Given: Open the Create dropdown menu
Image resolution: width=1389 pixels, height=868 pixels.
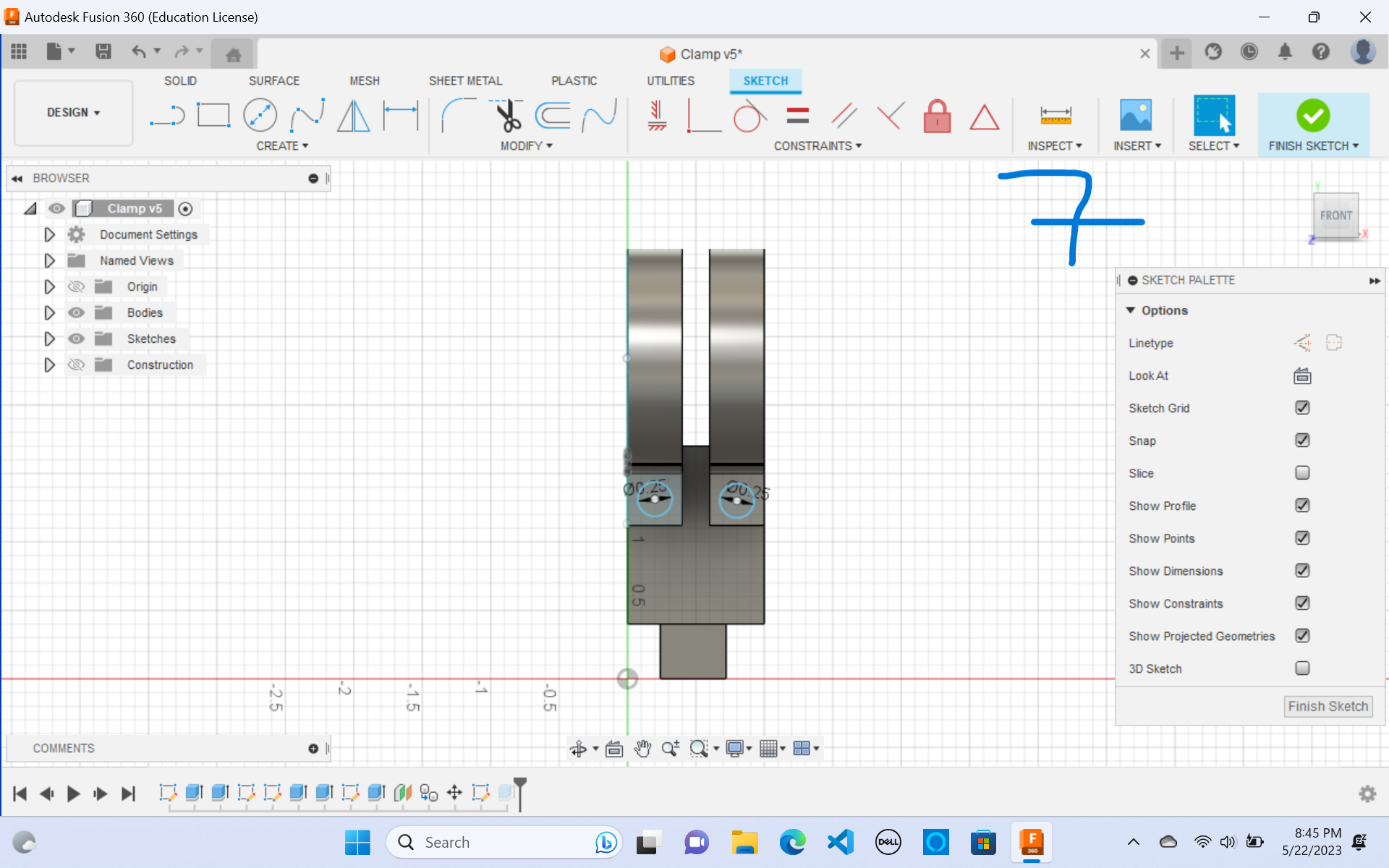Looking at the screenshot, I should coord(281,145).
